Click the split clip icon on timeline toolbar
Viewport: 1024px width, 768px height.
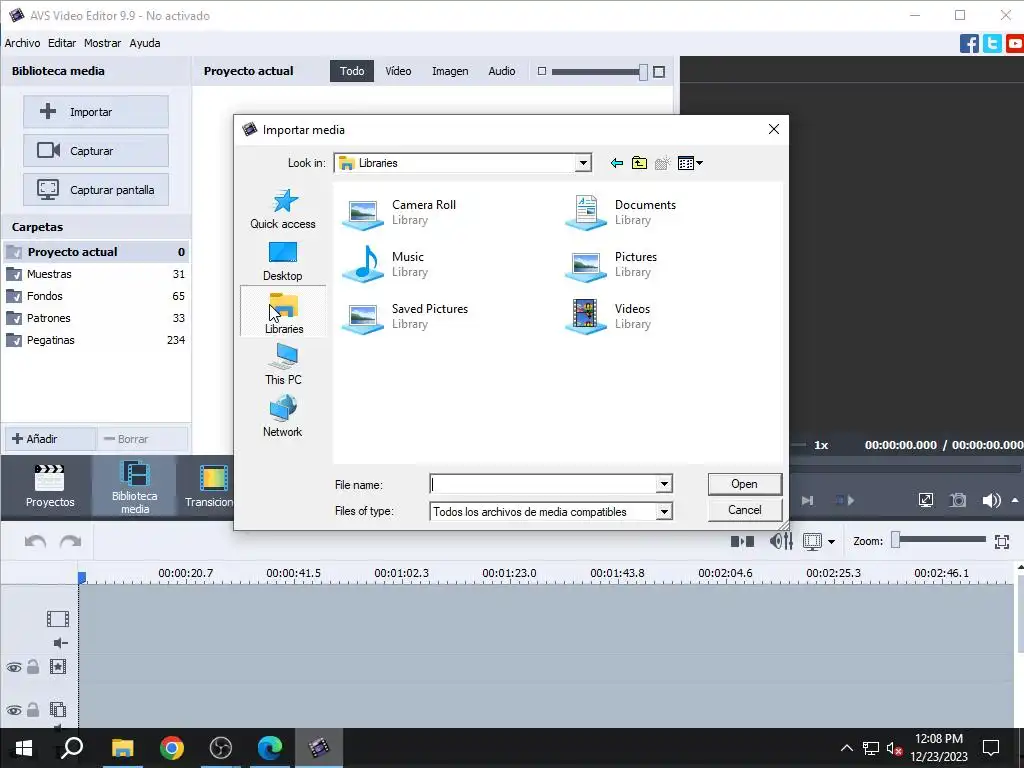coord(742,541)
